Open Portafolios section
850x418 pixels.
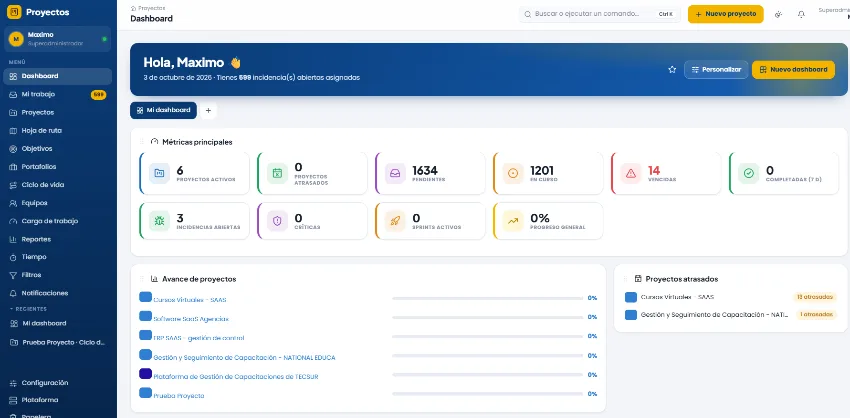click(x=57, y=167)
